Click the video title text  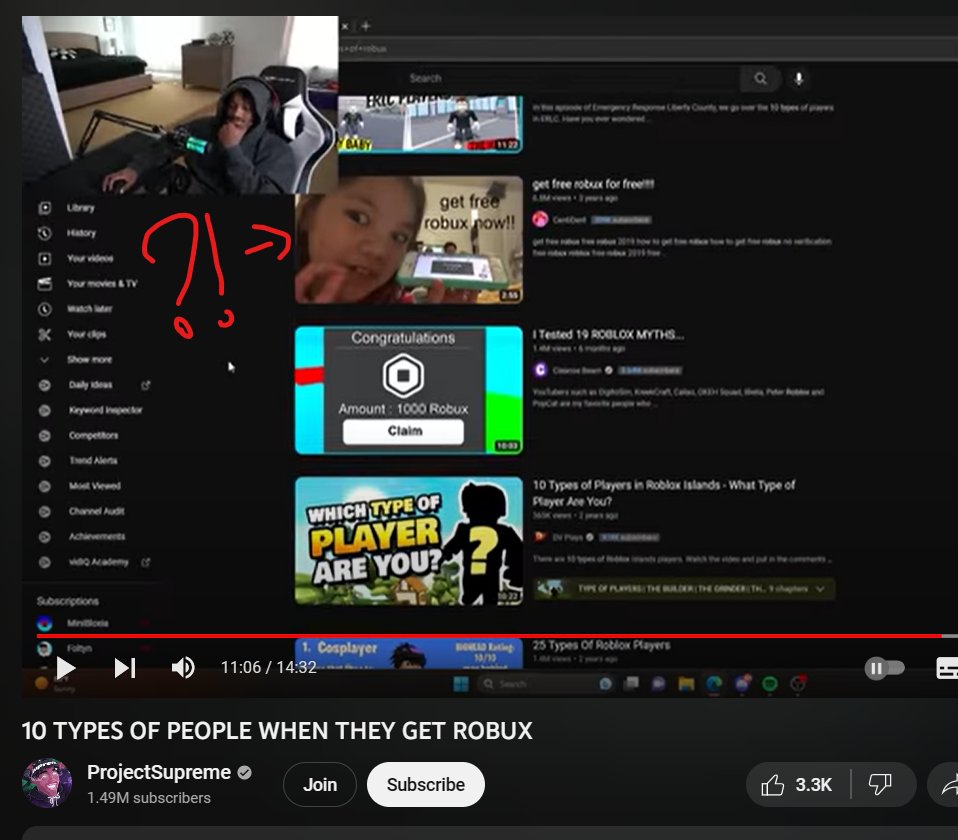[x=277, y=731]
